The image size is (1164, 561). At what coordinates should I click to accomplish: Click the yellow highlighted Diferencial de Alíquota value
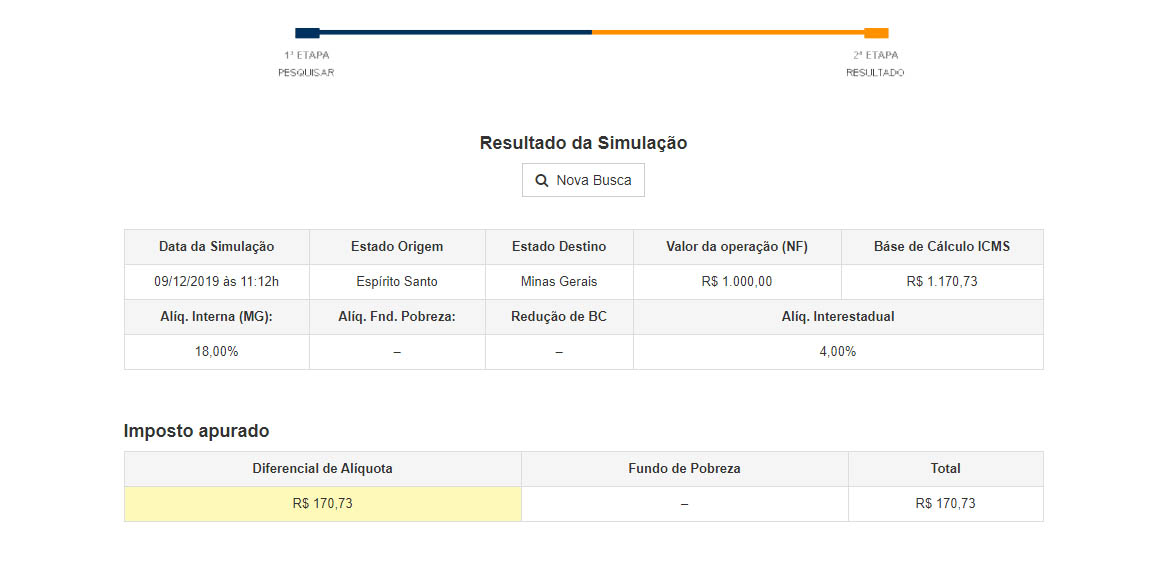pos(322,504)
